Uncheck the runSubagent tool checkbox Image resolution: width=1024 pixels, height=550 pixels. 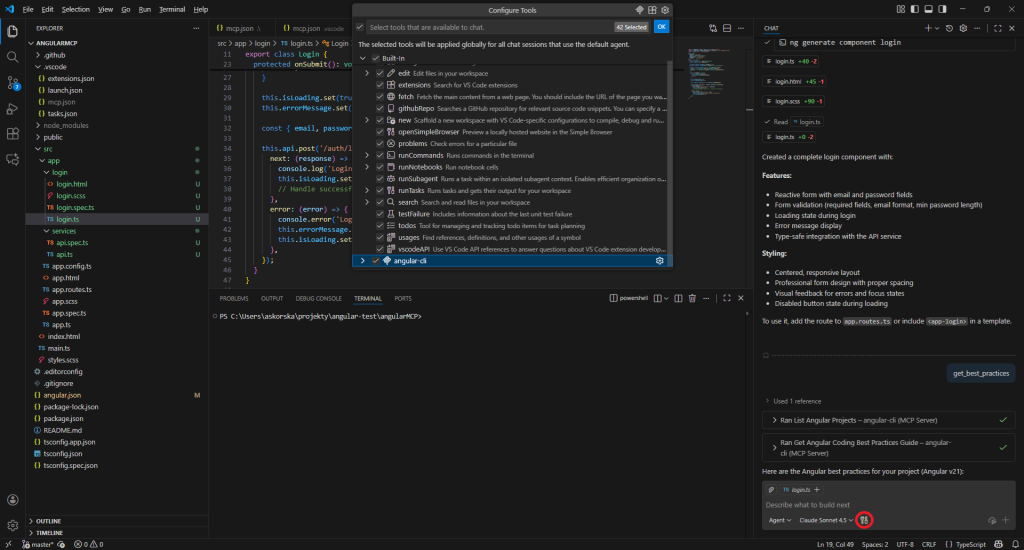click(380, 179)
